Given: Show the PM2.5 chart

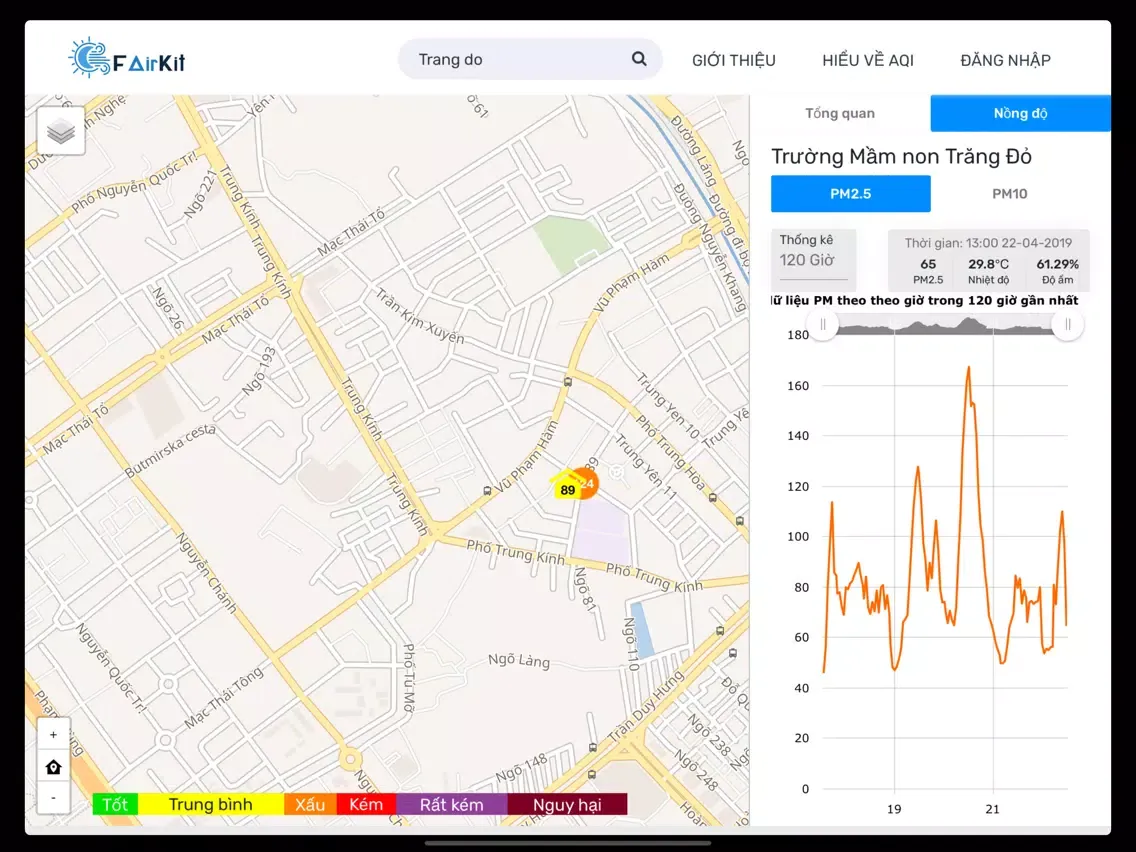Looking at the screenshot, I should pos(851,193).
